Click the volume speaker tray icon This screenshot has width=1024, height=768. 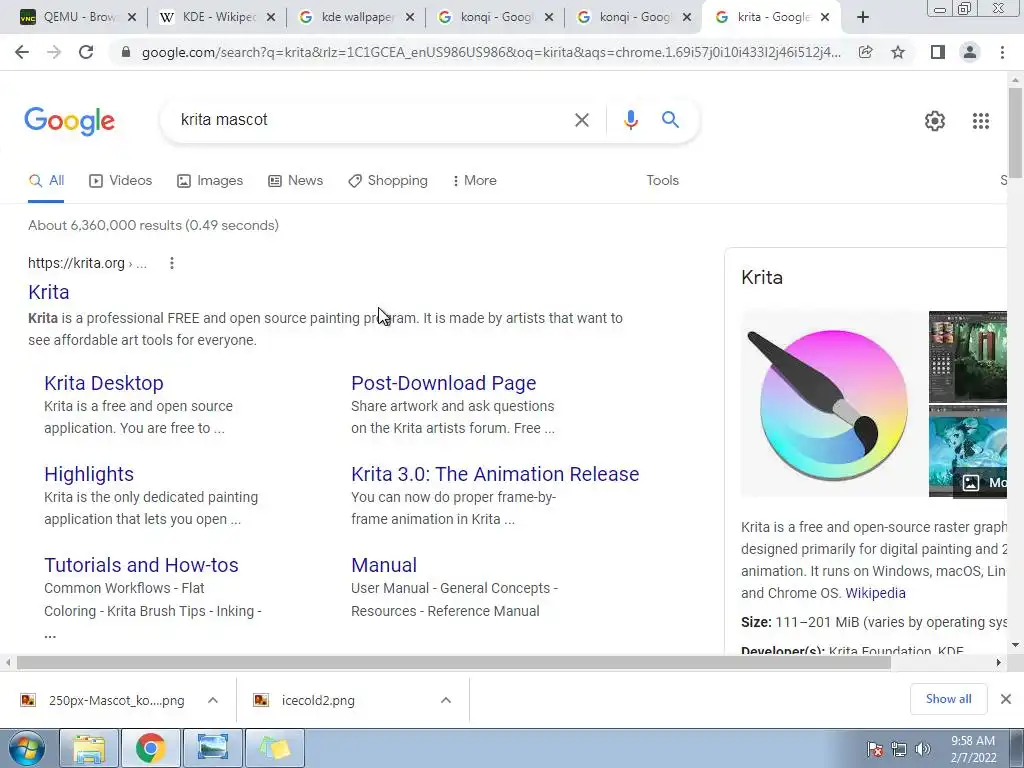[x=923, y=750]
